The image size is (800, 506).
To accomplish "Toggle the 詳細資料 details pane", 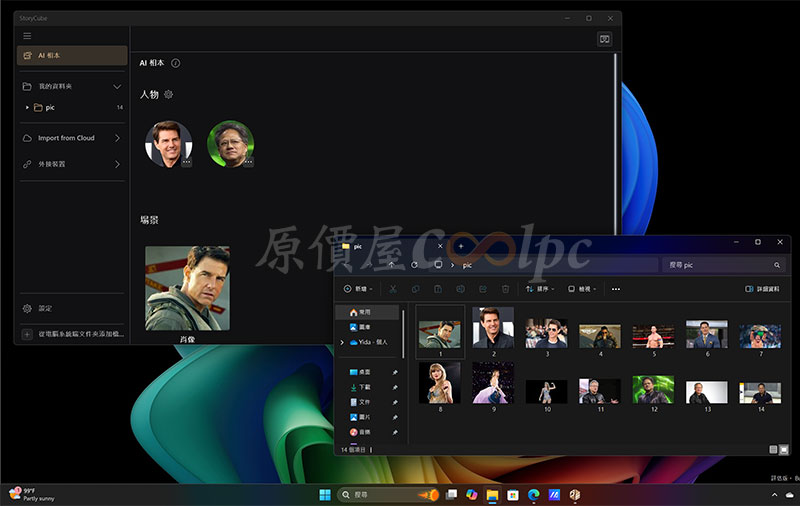I will [762, 289].
